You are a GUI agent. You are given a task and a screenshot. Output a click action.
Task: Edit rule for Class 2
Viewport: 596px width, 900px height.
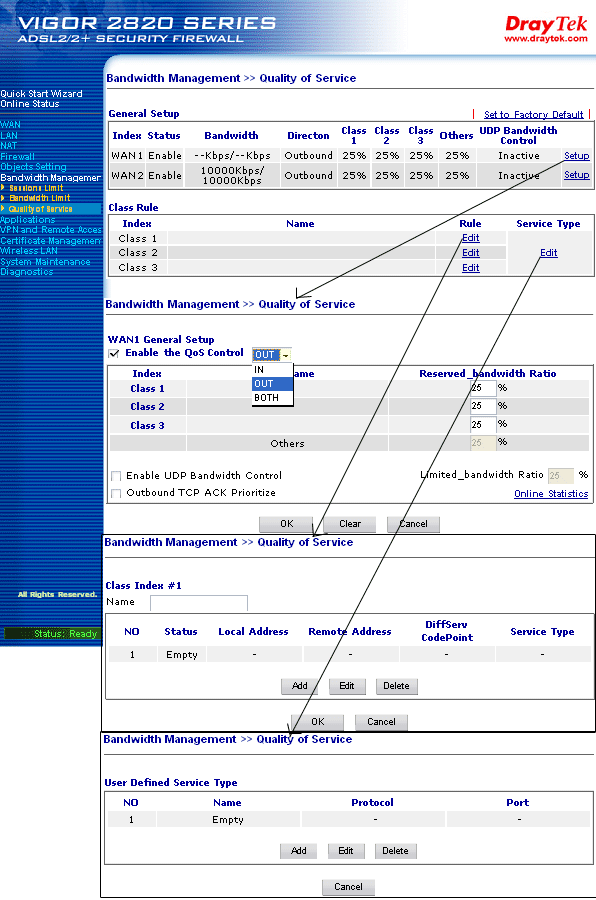click(471, 253)
